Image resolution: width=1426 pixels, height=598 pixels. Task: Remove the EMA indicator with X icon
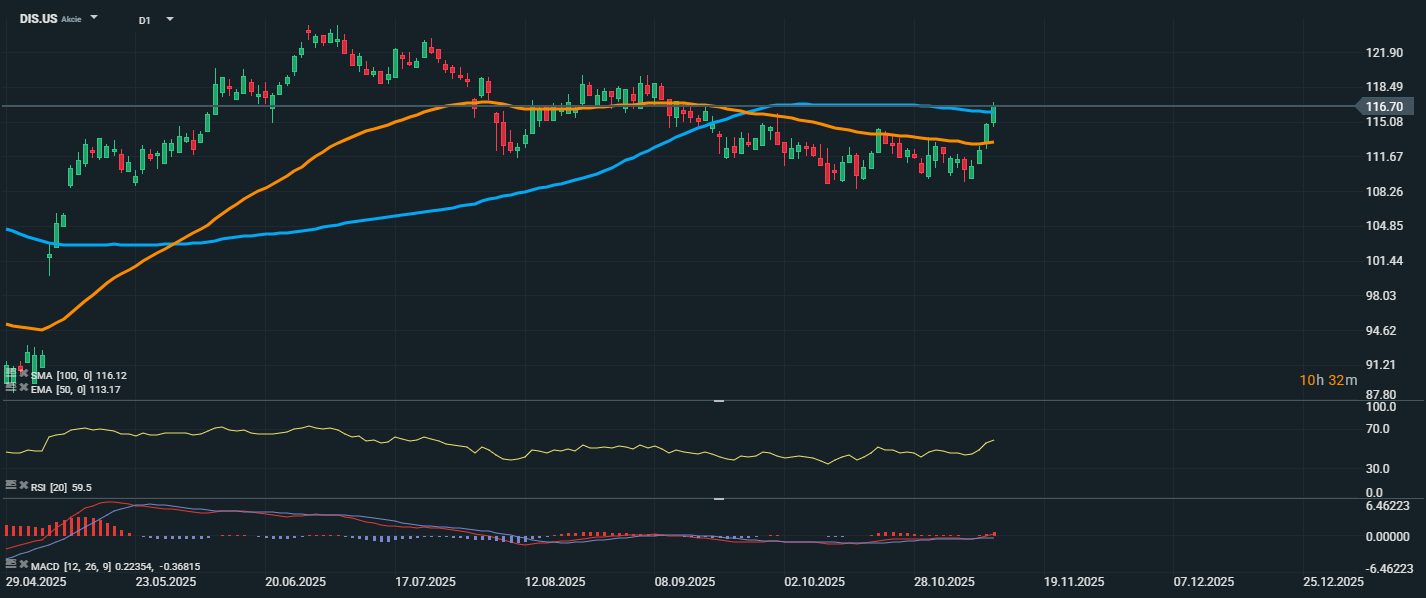(23, 388)
